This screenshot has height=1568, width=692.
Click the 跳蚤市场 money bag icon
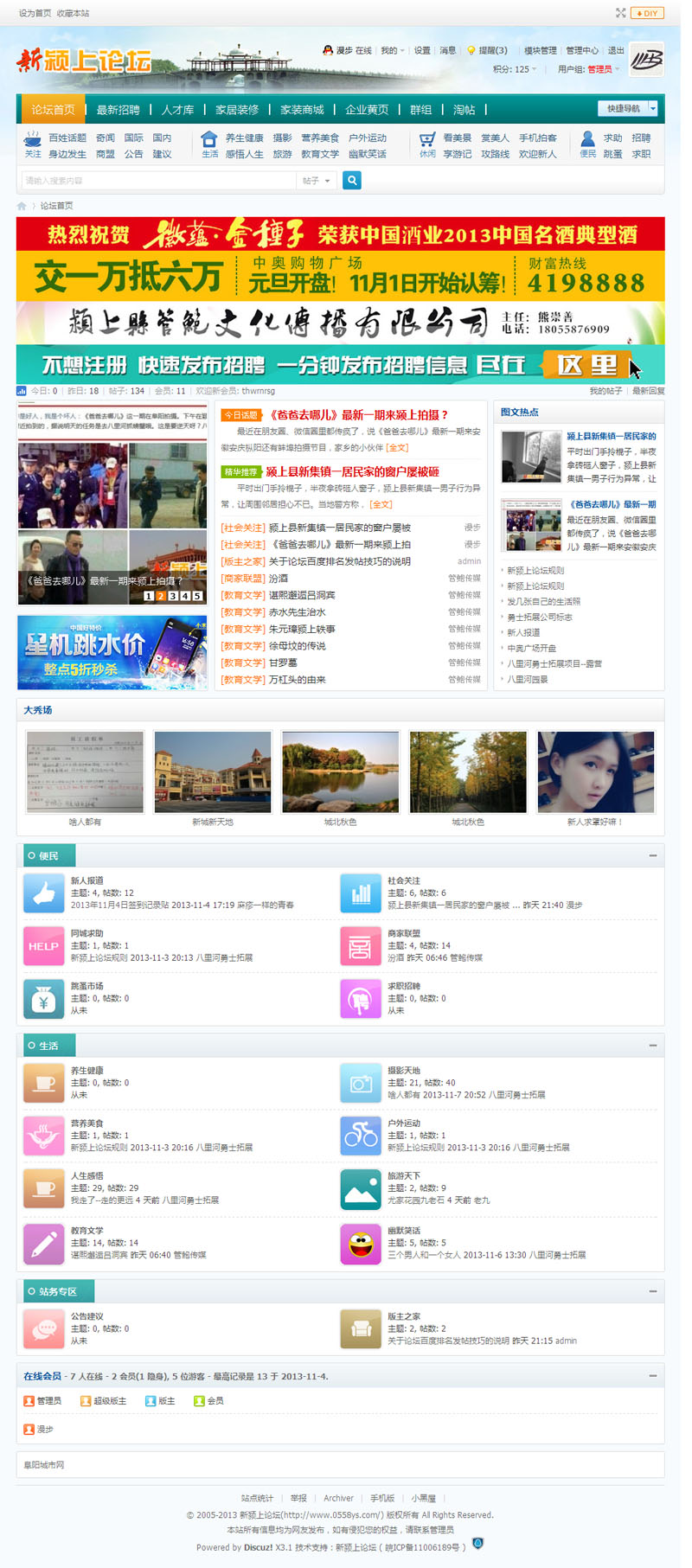(44, 999)
